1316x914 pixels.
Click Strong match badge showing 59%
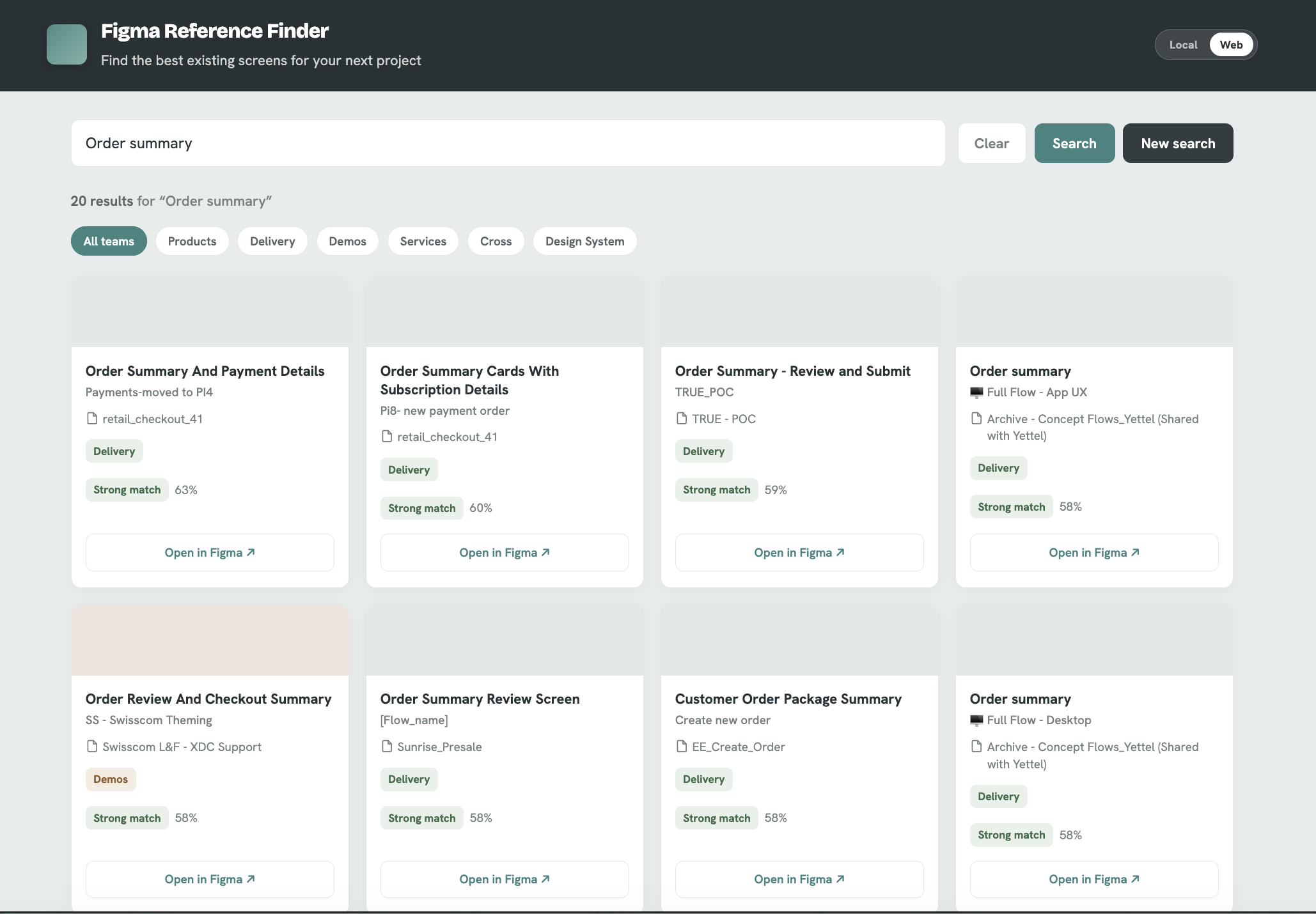716,490
